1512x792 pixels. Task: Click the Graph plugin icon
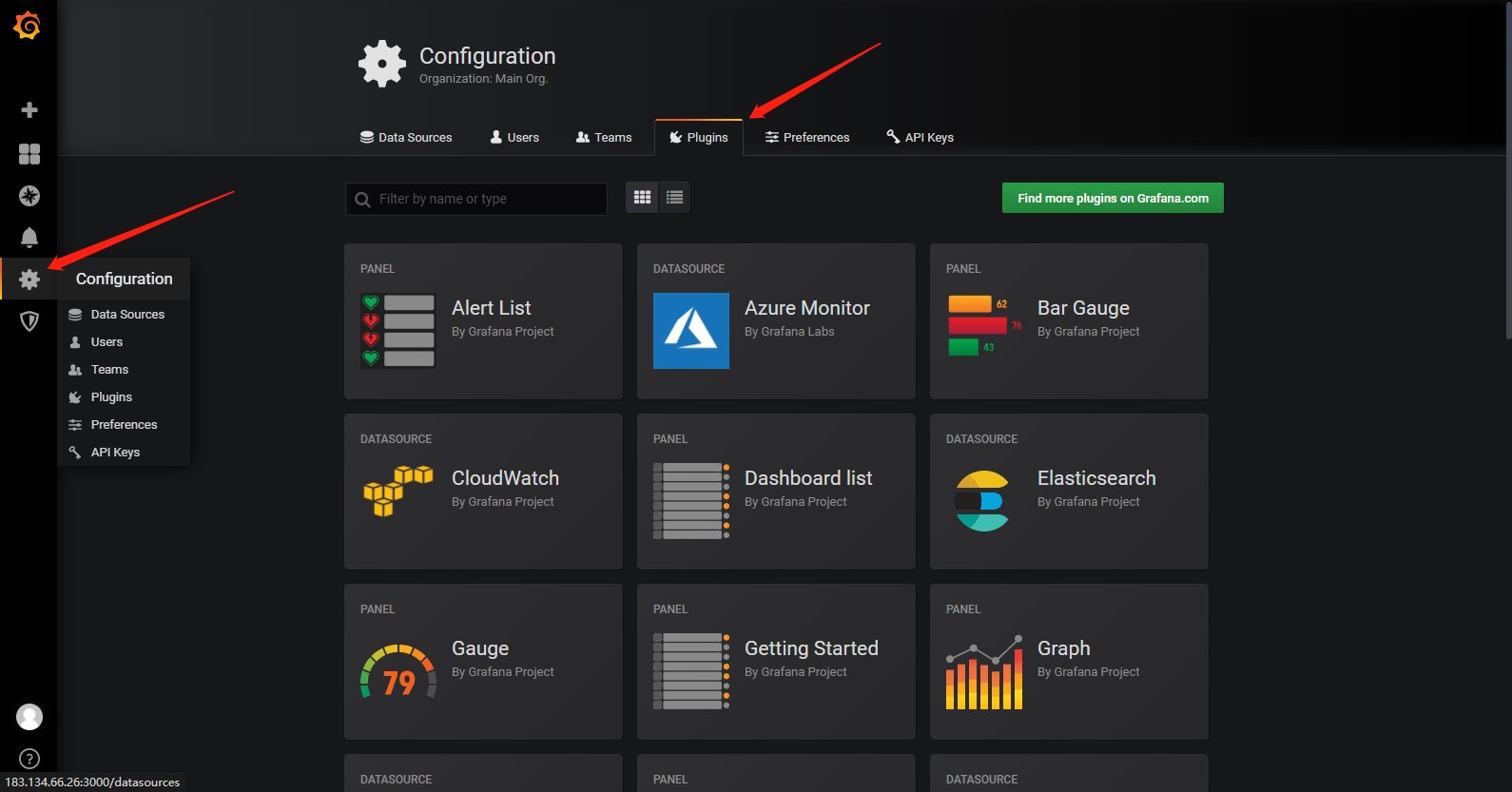coord(984,671)
